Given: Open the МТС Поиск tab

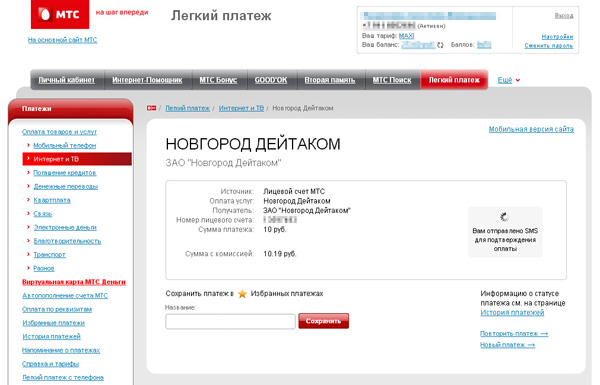Looking at the screenshot, I should (392, 80).
